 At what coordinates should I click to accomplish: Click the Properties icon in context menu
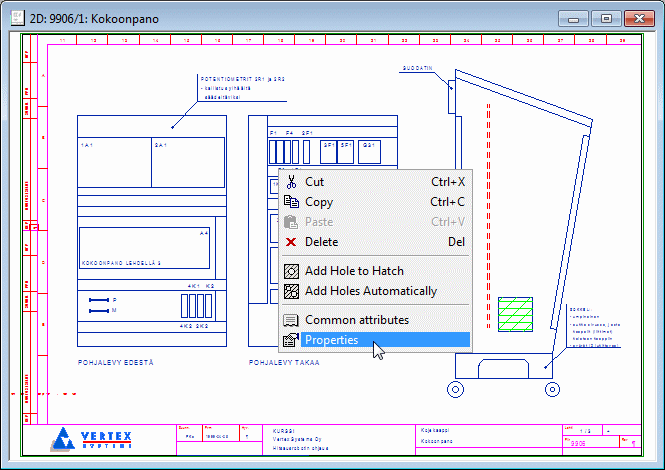pos(291,340)
